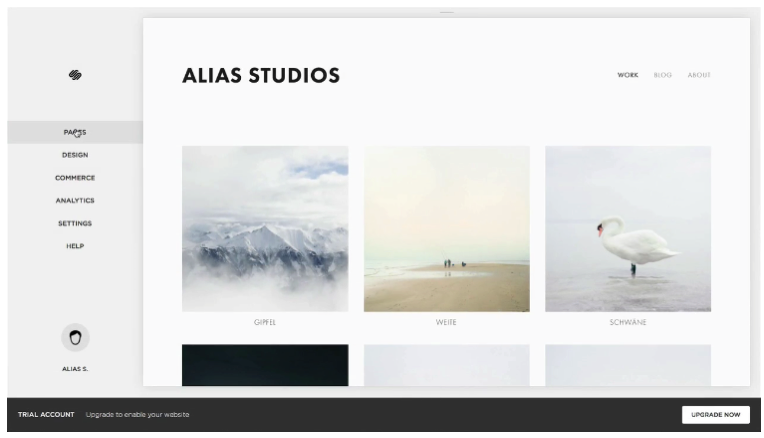
Task: Open the Design section
Action: pyautogui.click(x=75, y=155)
